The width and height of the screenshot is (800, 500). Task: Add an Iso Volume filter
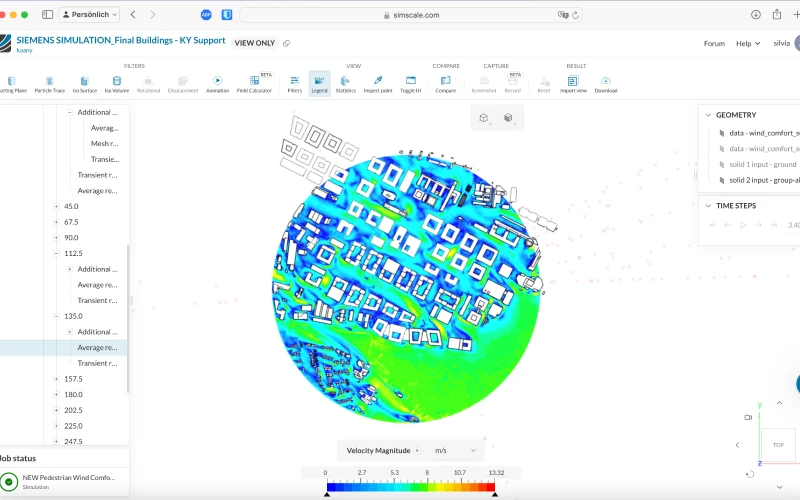117,84
